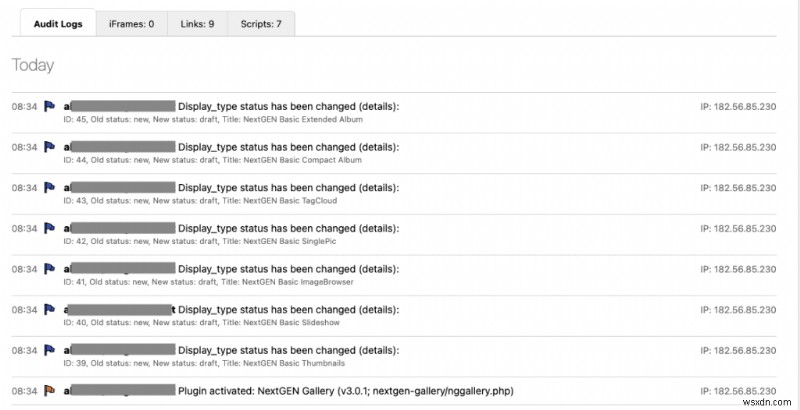This screenshot has width=800, height=410.
Task: Click the IP address on the Extended Album row
Action: click(739, 105)
